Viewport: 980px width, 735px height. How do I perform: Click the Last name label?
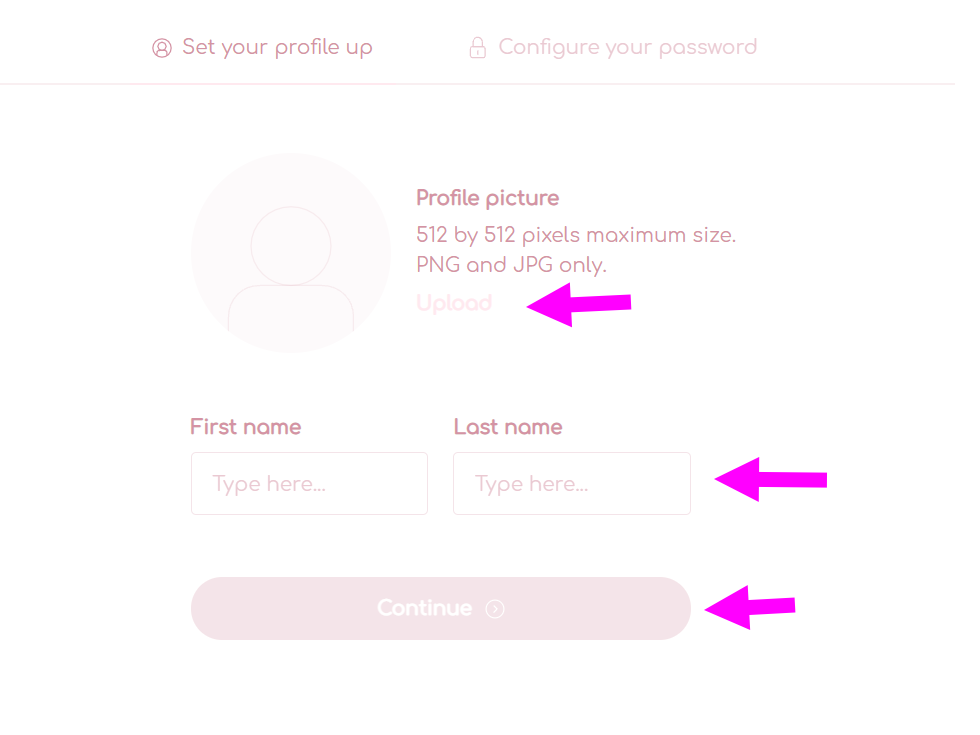[x=508, y=427]
